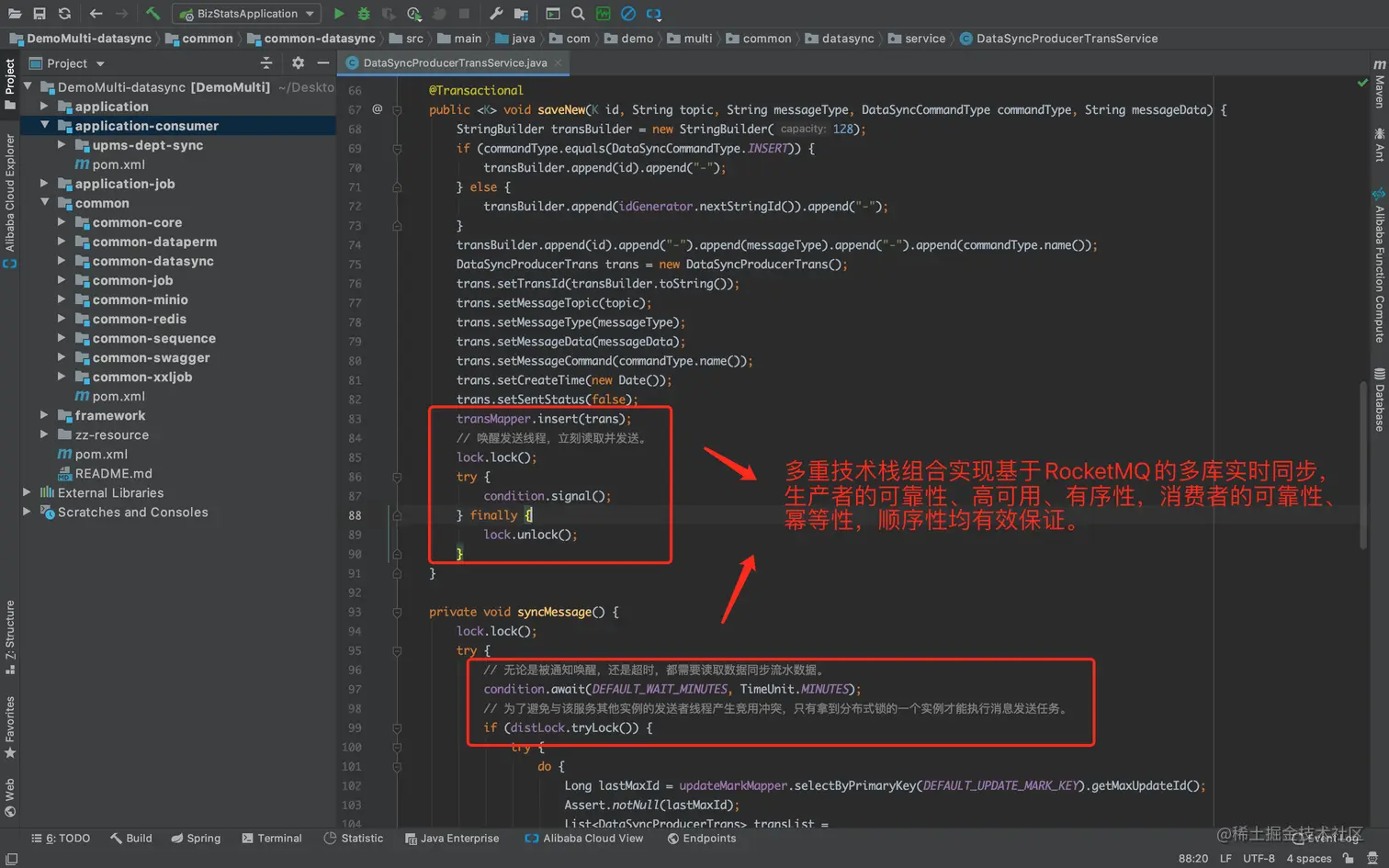Image resolution: width=1389 pixels, height=868 pixels.
Task: Open file using the folder toolbar icon
Action: point(15,14)
